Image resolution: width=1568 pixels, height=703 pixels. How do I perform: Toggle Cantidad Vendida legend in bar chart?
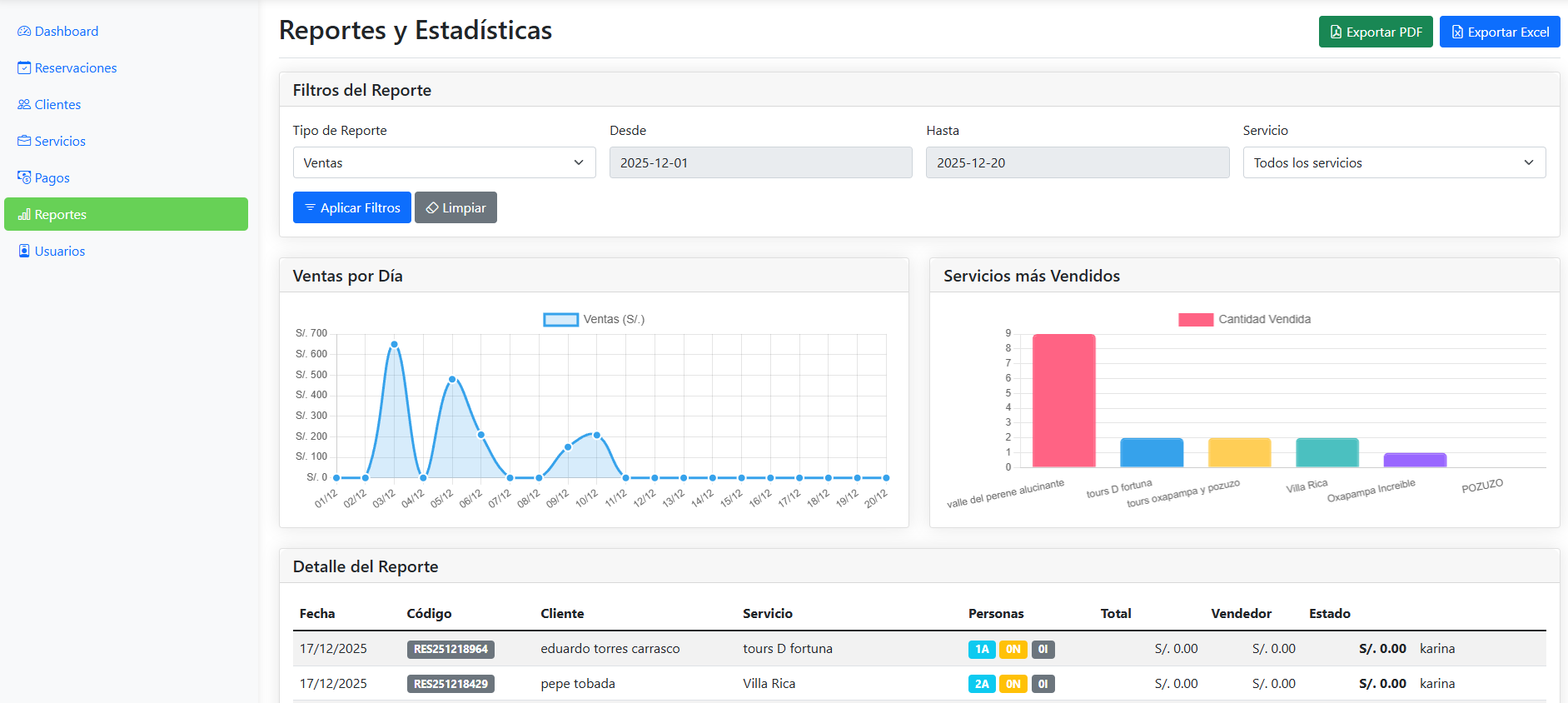coord(1244,320)
